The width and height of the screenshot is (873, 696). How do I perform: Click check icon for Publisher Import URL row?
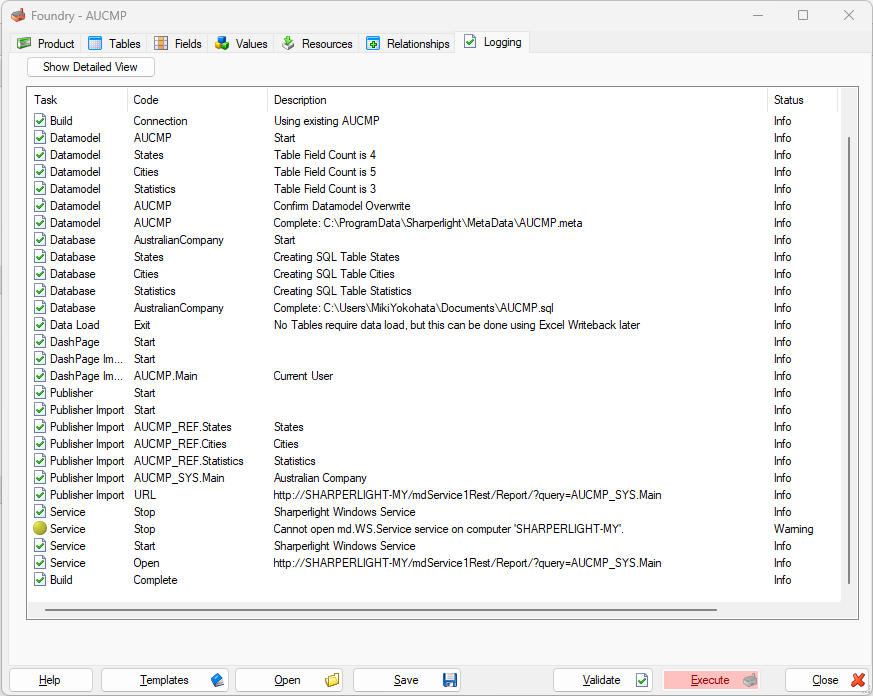(40, 494)
